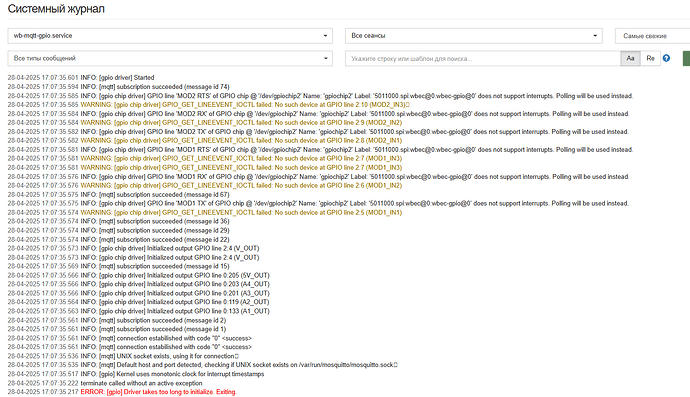Click the 'Самые свежие' button
Screen dimensions: 690x397
(652, 36)
